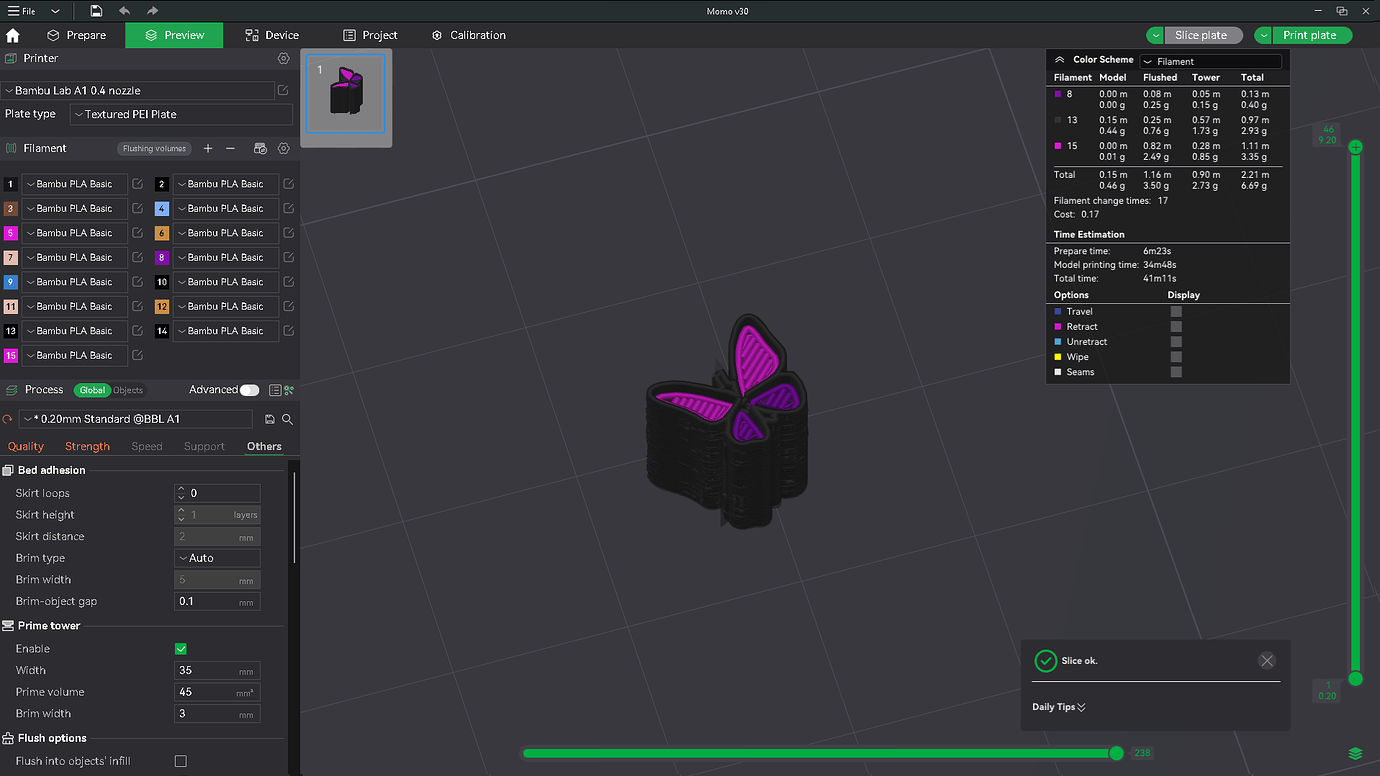Switch to the Prepare tab
The image size is (1380, 776).
click(x=77, y=35)
